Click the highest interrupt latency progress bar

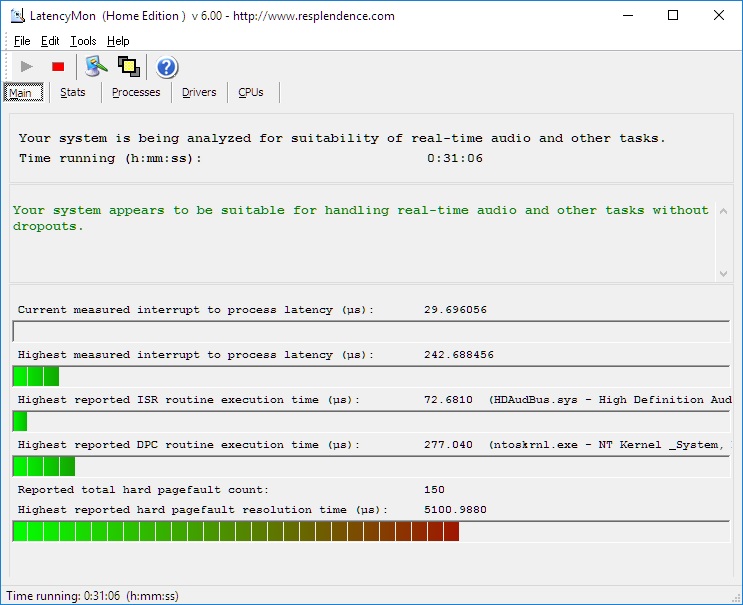pyautogui.click(x=371, y=376)
